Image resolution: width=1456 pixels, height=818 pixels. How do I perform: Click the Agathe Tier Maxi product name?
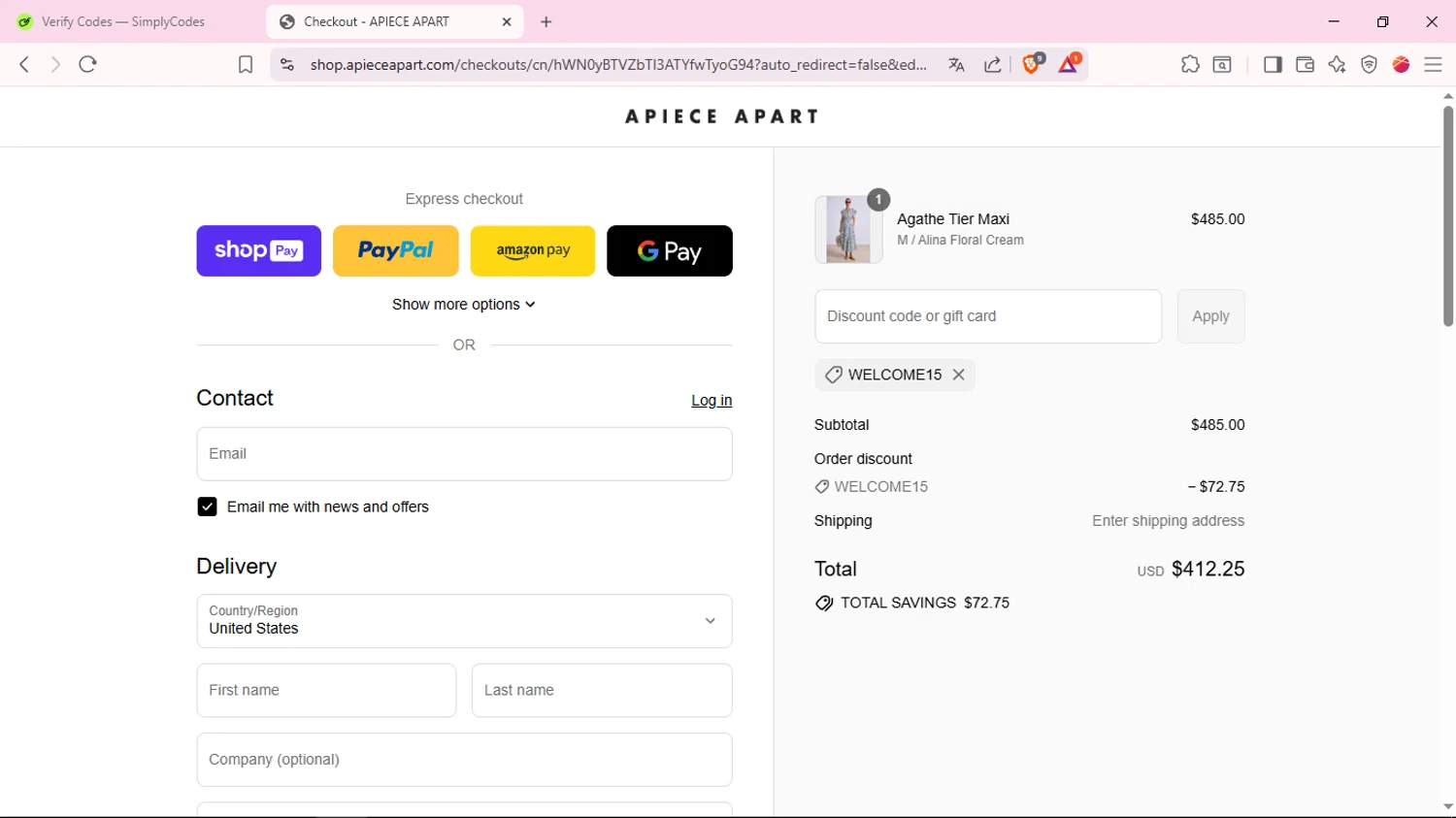coord(953,219)
